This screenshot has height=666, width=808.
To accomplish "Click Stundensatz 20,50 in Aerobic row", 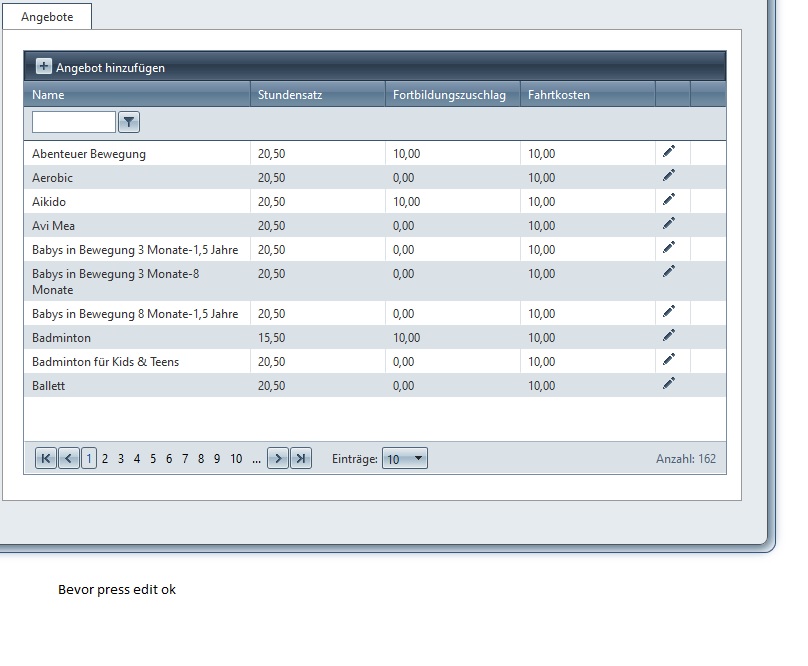I will tap(272, 177).
